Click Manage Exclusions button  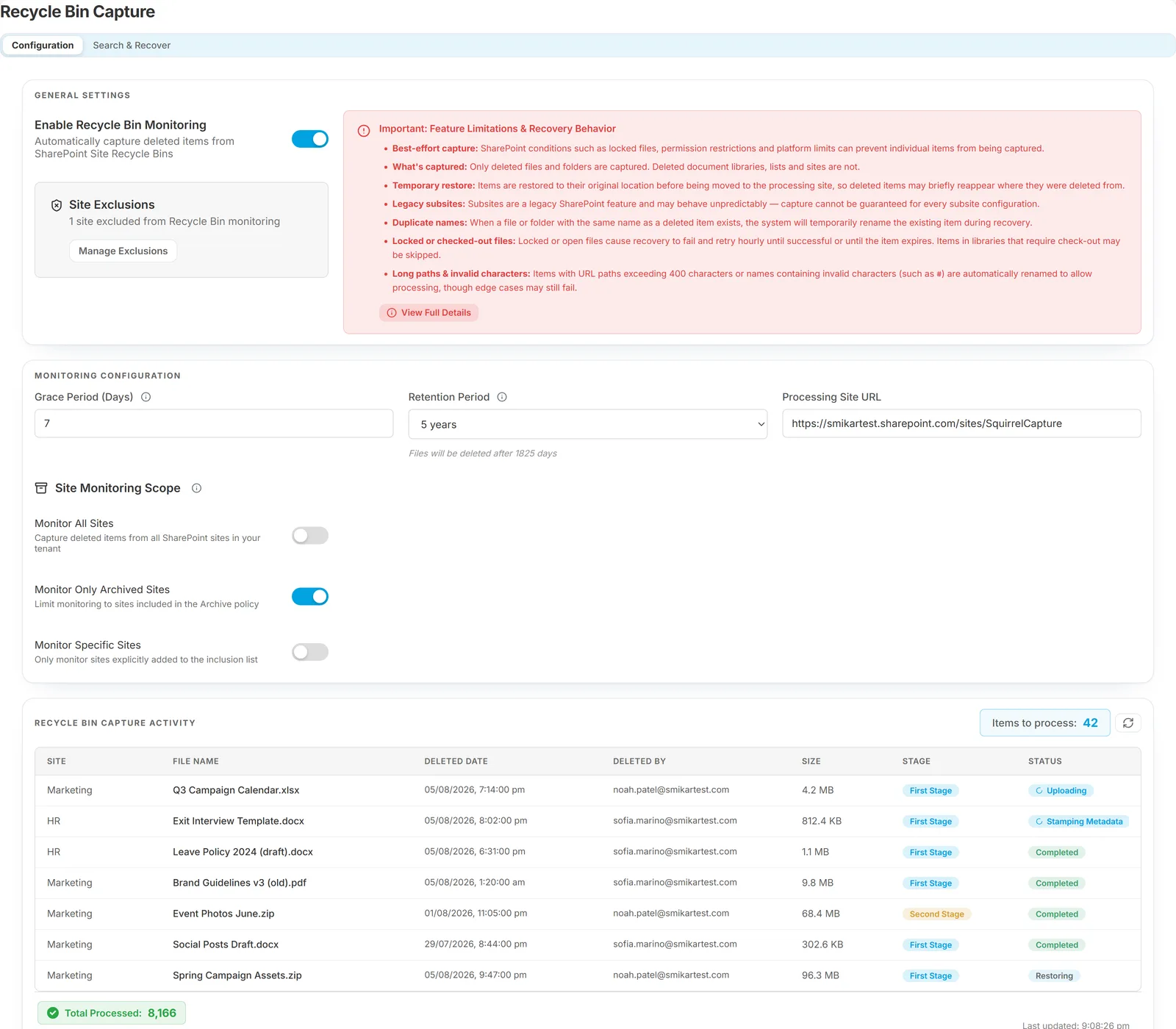pos(123,251)
